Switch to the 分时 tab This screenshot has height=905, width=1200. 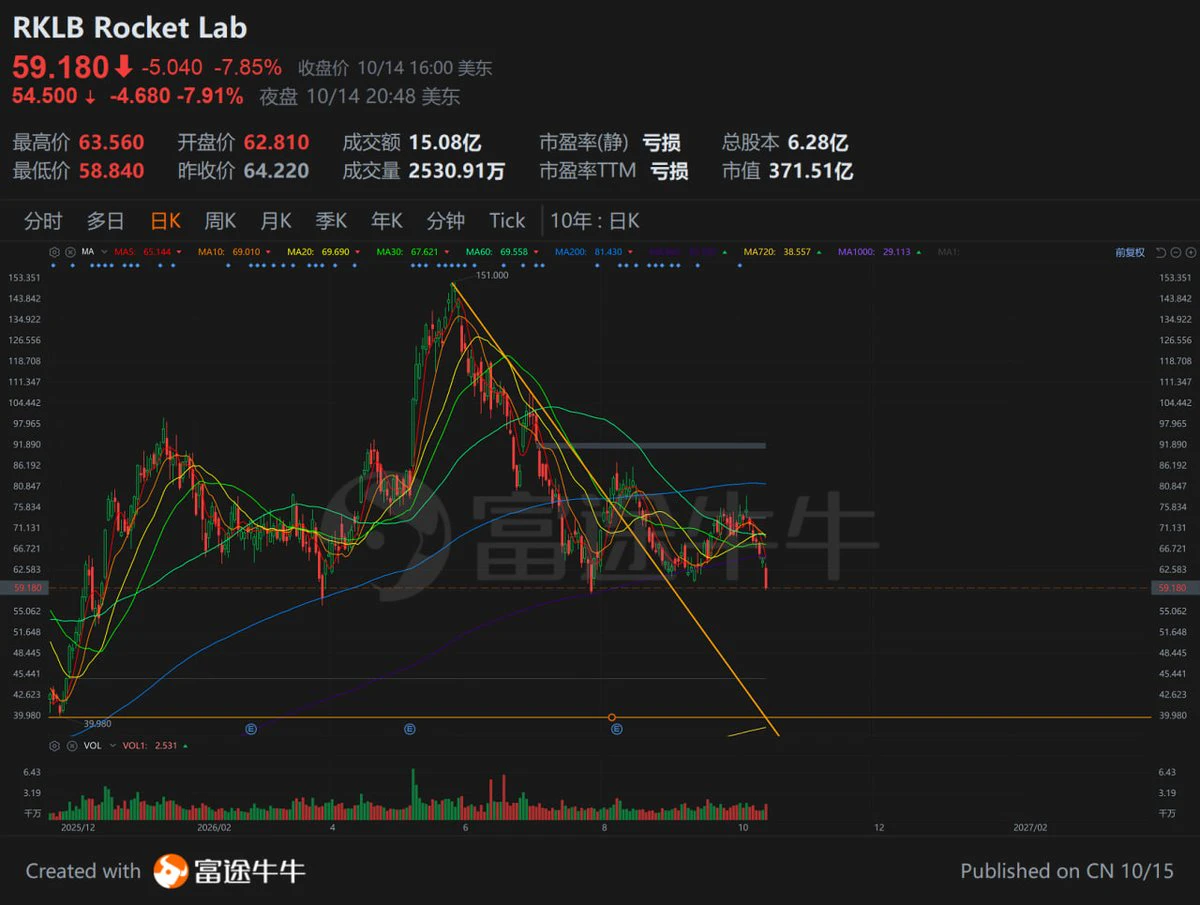coord(43,221)
